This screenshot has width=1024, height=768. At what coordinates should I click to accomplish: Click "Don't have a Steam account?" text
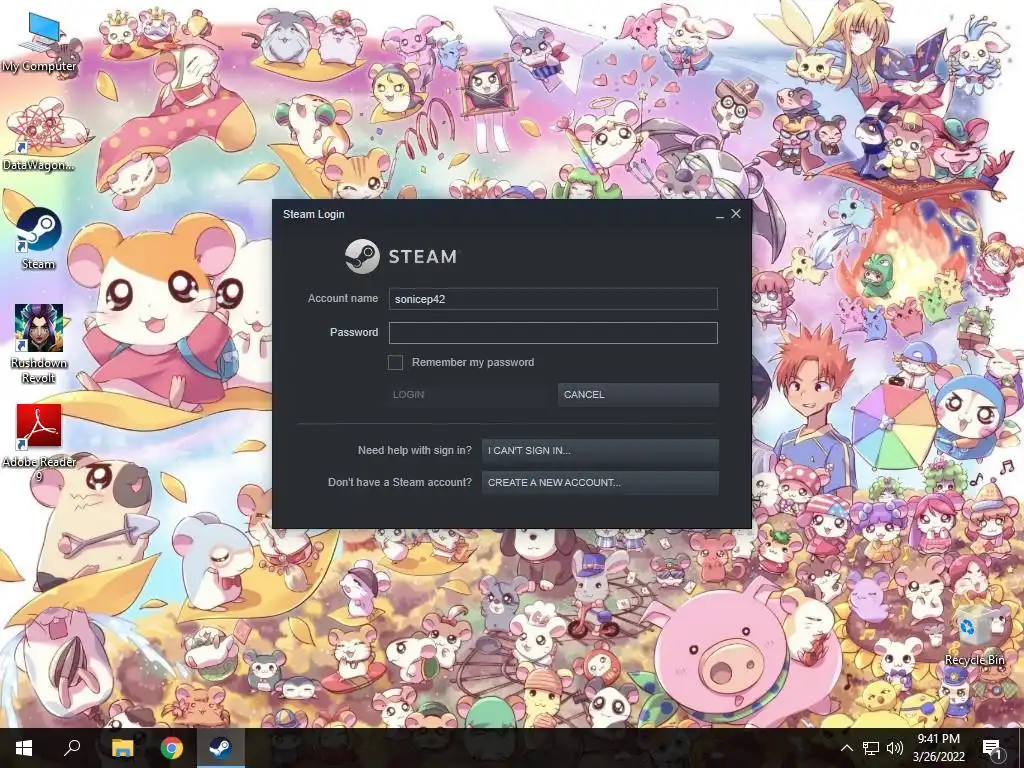400,482
